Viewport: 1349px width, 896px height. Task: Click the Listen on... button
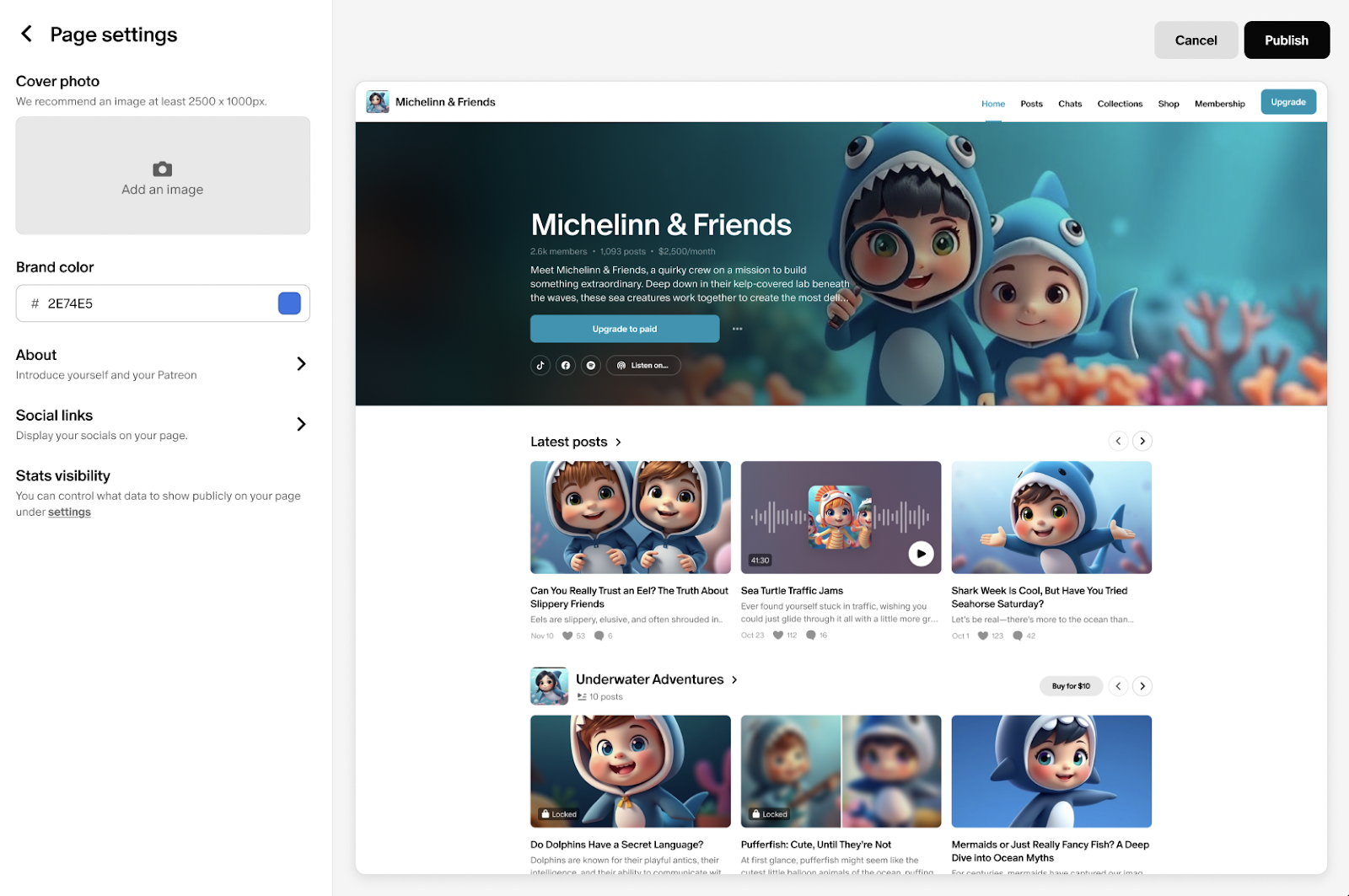pos(643,365)
